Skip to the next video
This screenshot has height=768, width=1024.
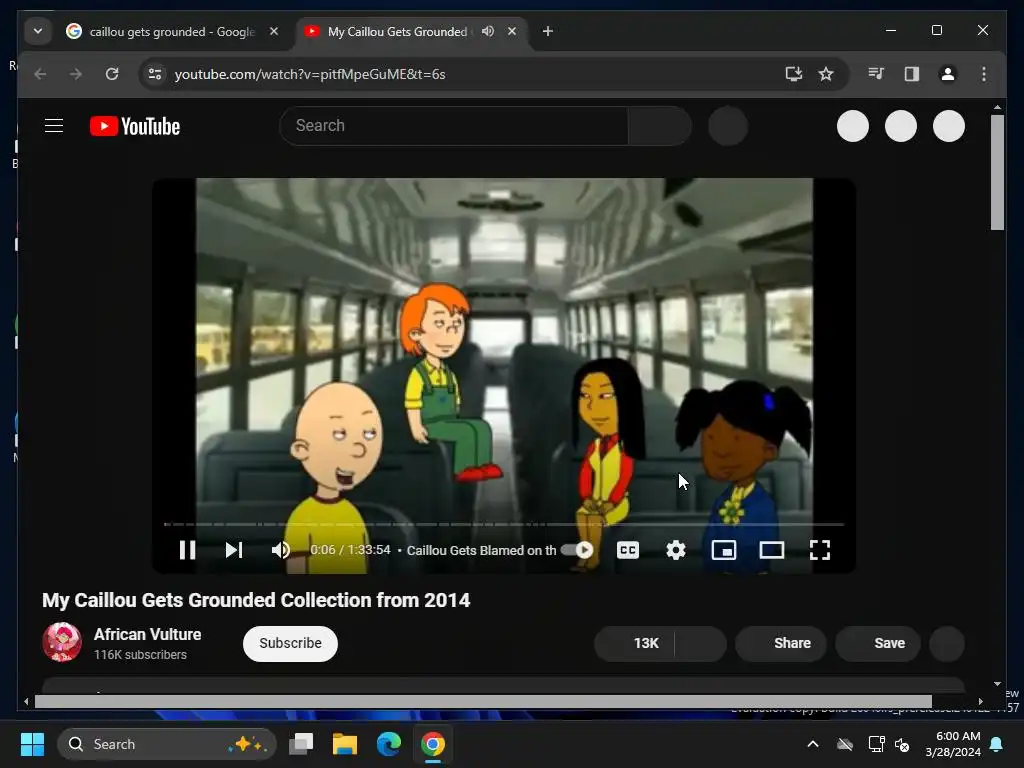click(234, 550)
